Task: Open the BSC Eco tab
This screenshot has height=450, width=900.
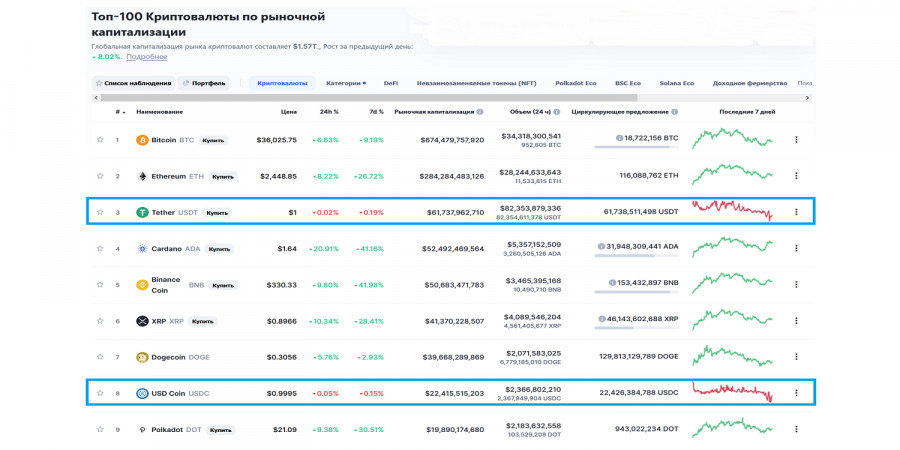Action: [x=628, y=83]
